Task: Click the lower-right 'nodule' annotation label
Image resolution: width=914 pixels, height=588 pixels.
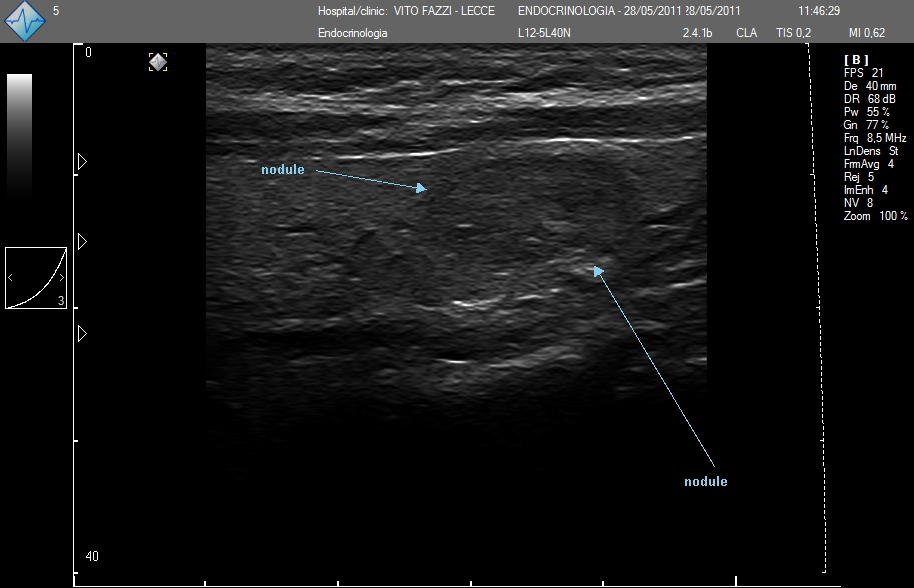Action: tap(705, 481)
